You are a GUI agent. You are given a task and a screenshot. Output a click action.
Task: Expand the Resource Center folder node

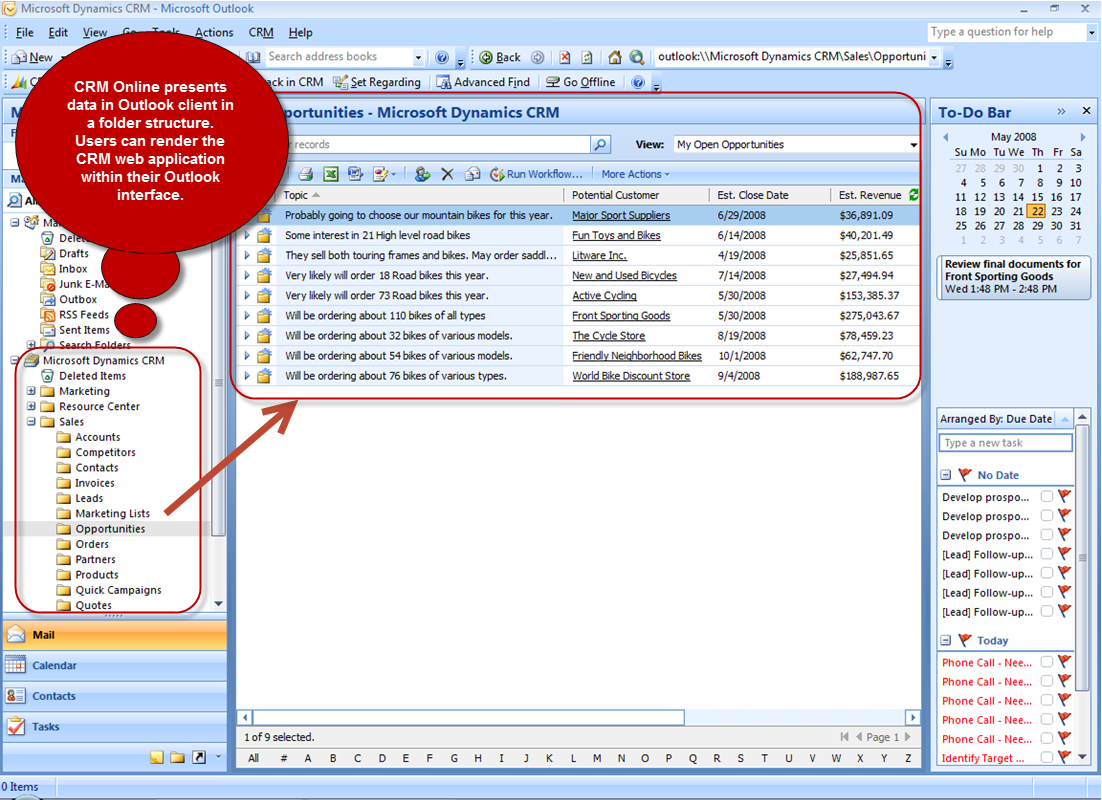pos(31,406)
